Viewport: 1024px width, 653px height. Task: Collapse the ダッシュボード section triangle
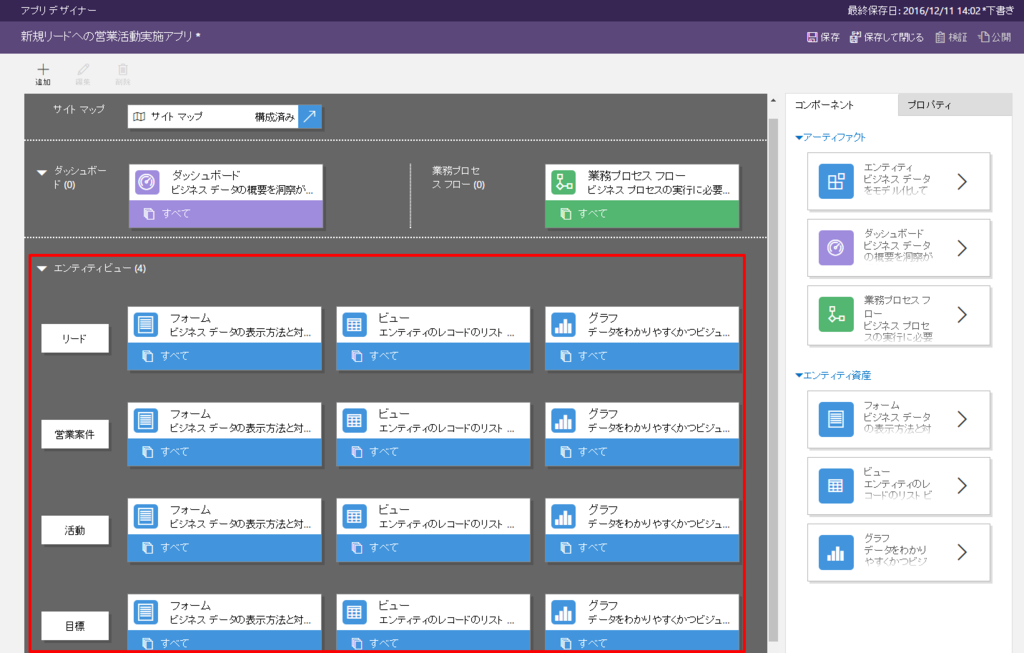(x=42, y=172)
